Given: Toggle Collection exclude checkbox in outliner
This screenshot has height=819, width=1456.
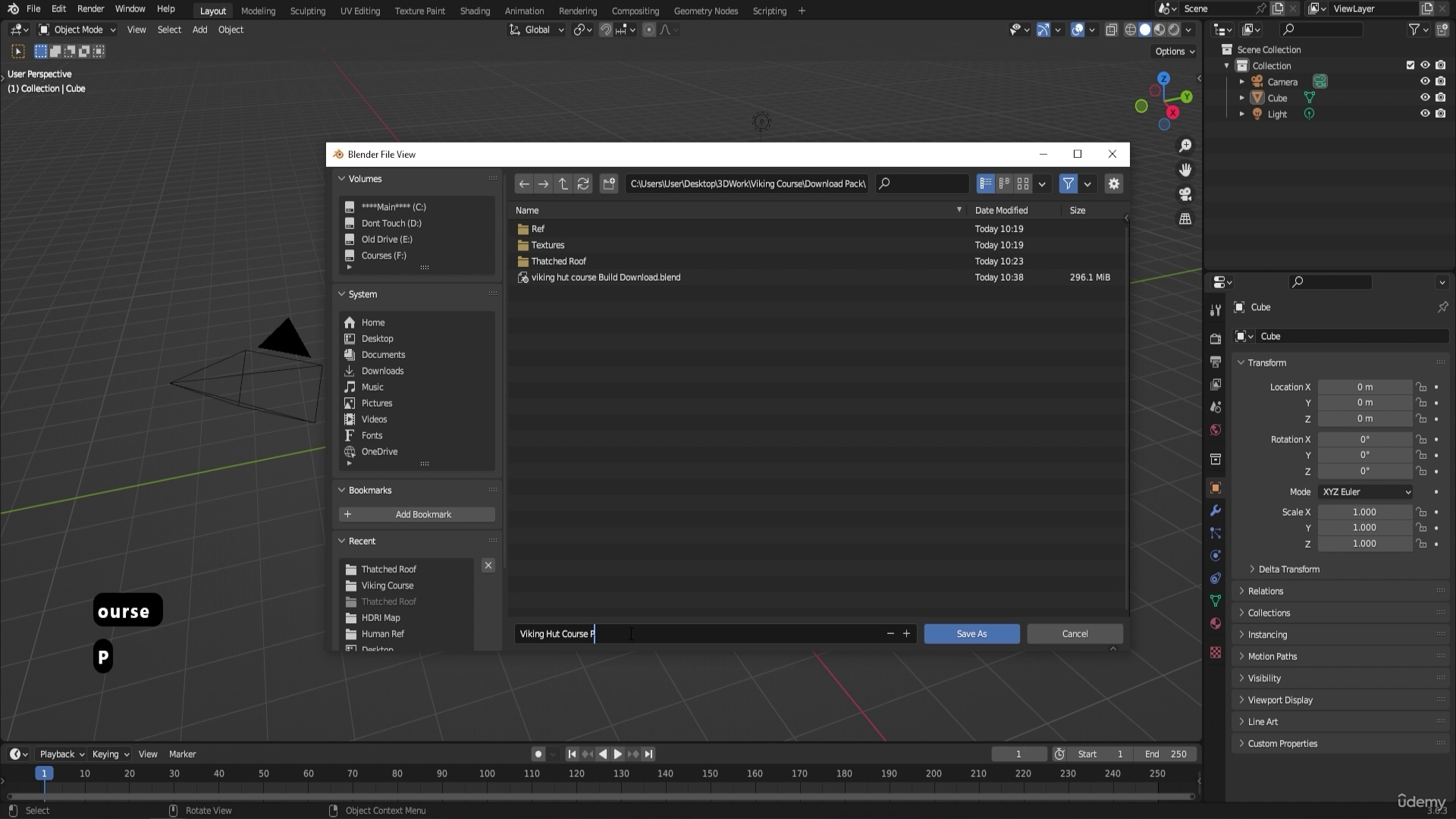Looking at the screenshot, I should (1410, 65).
